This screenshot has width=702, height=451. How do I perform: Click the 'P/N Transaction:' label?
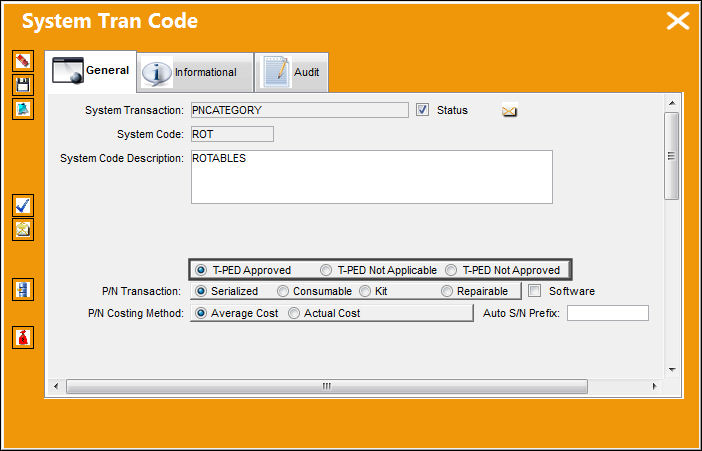pos(141,291)
